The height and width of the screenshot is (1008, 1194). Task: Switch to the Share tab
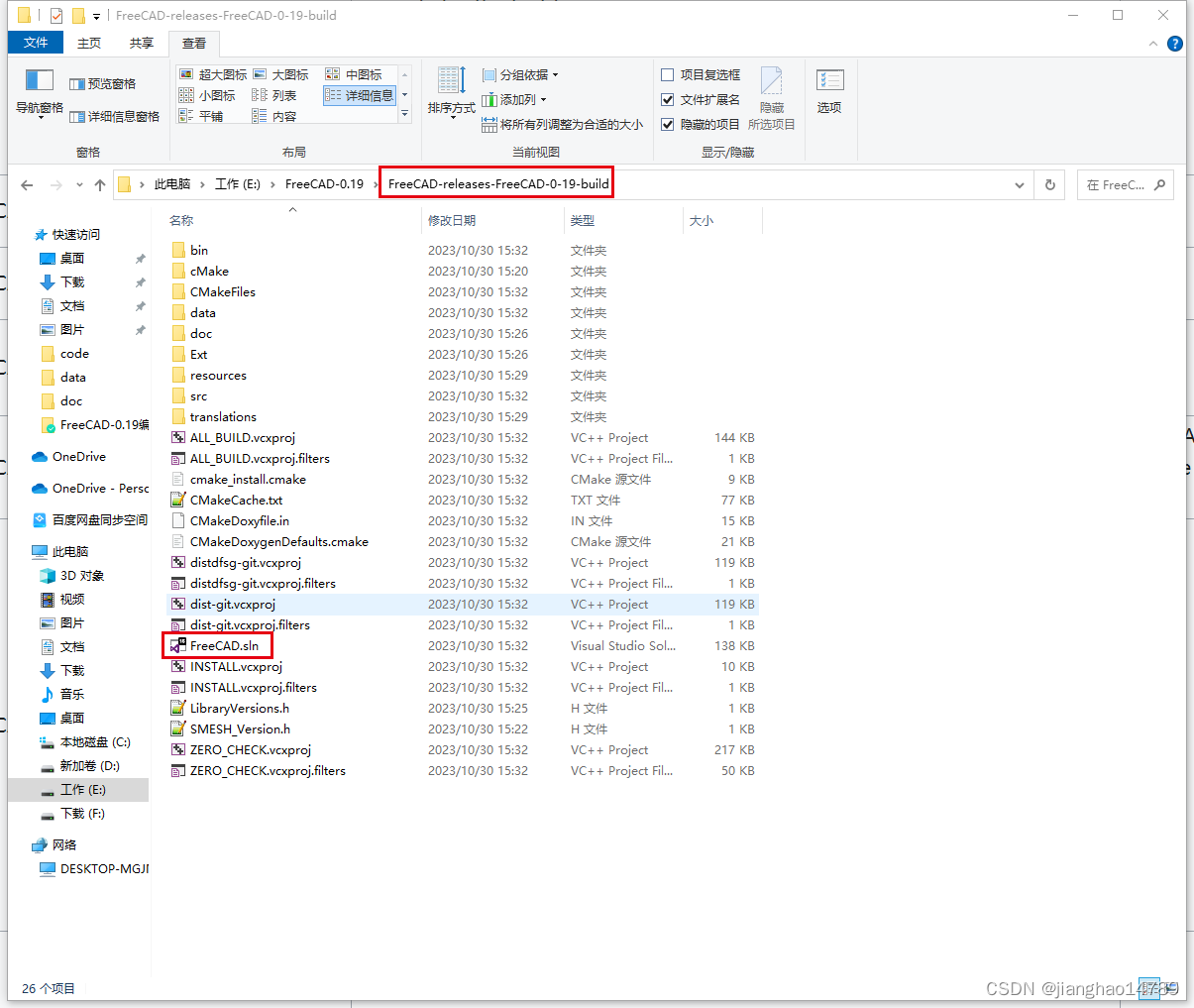pos(142,43)
